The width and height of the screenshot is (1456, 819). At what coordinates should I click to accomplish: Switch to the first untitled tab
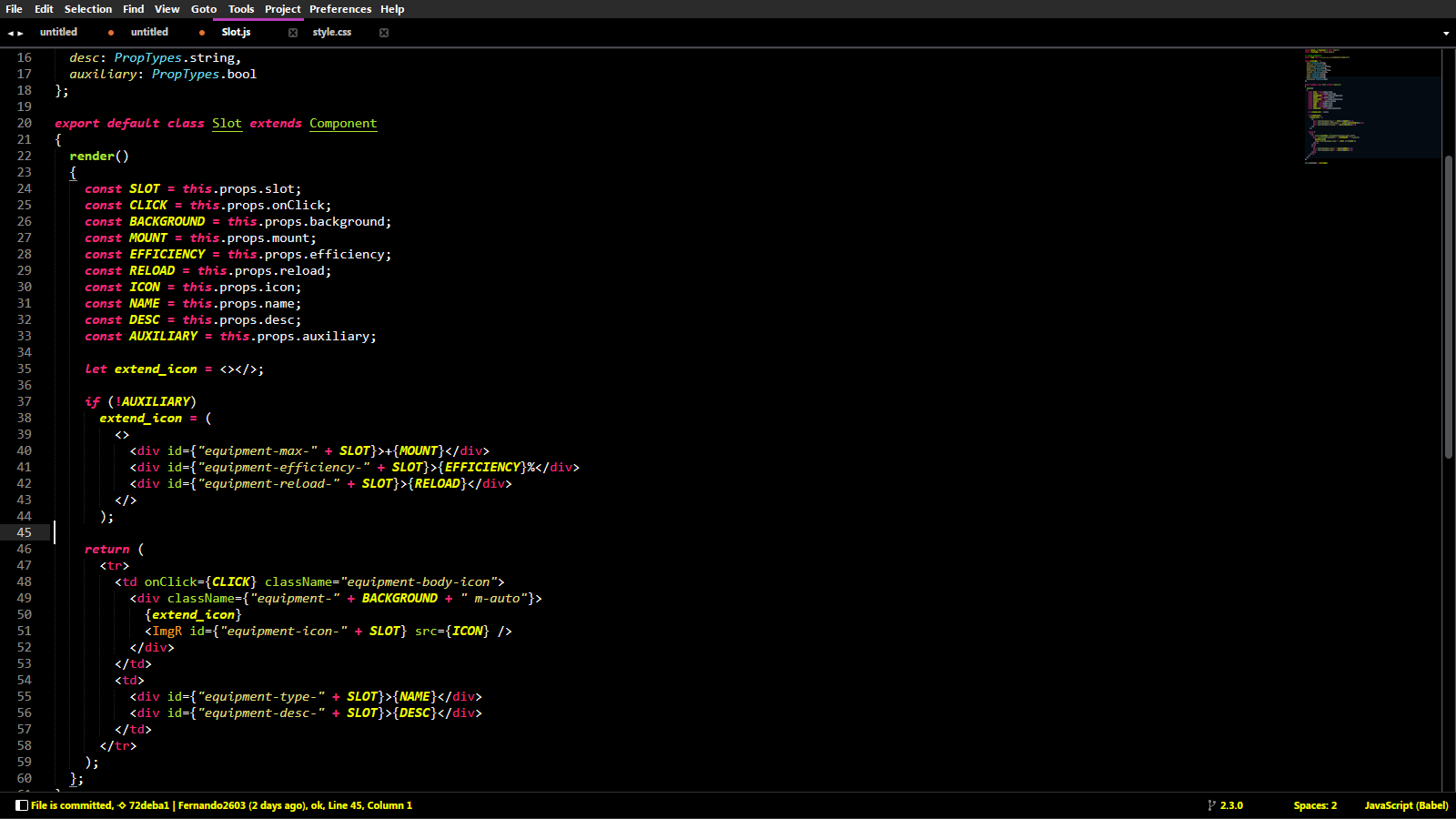point(58,32)
